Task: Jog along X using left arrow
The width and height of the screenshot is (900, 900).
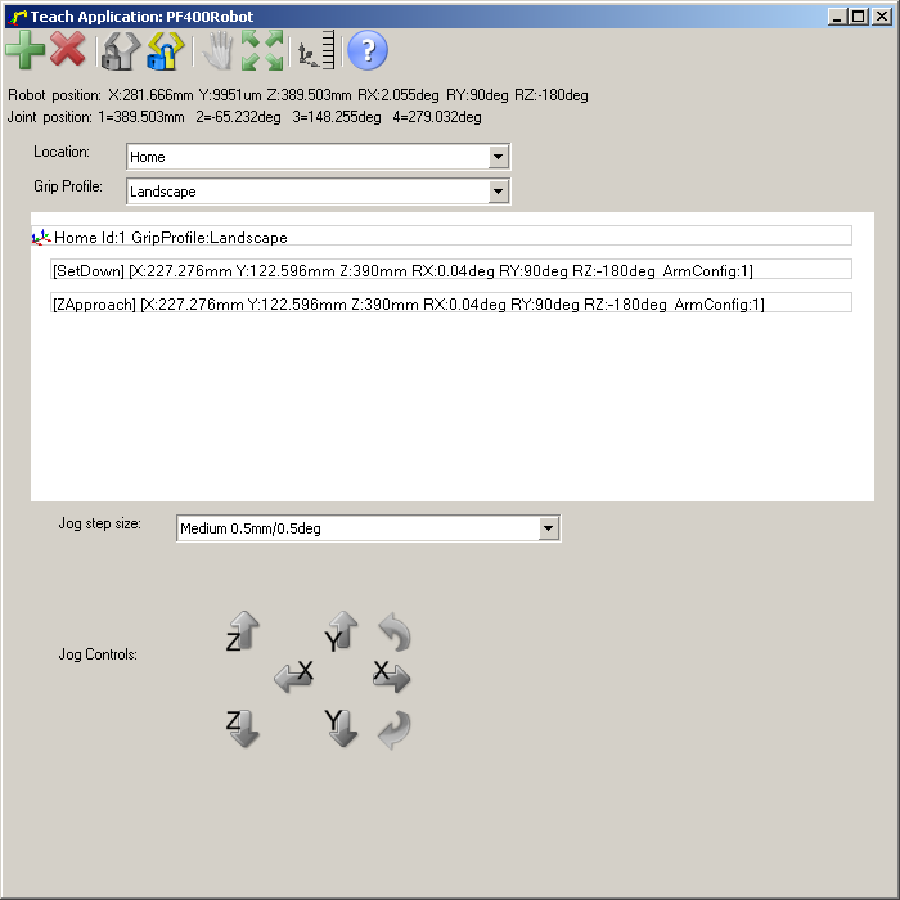Action: tap(293, 678)
